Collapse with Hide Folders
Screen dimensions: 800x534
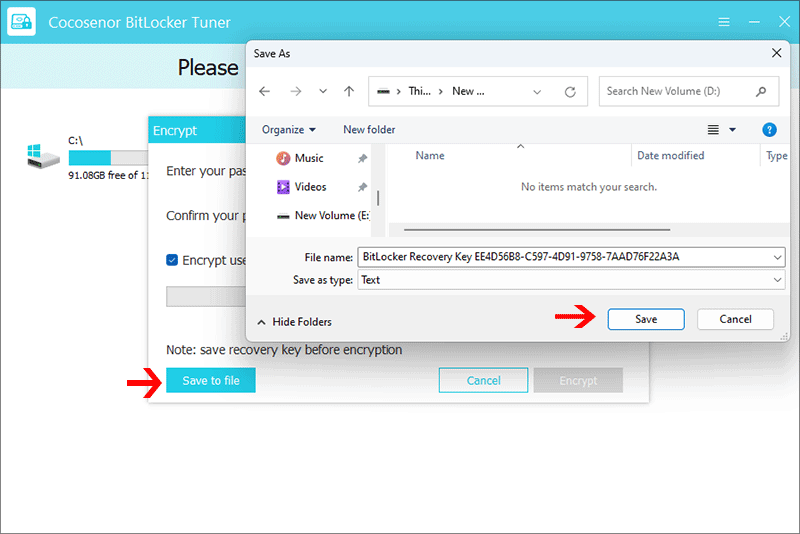[x=294, y=322]
